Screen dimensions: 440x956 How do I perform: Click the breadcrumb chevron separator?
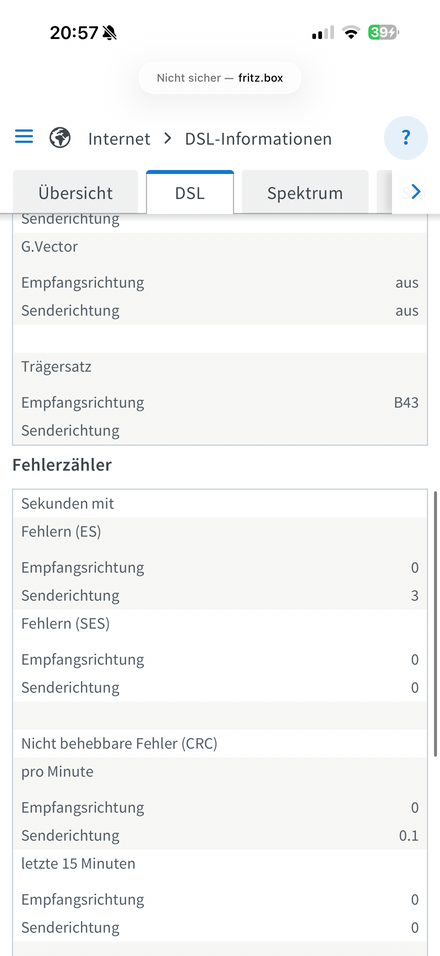click(168, 138)
